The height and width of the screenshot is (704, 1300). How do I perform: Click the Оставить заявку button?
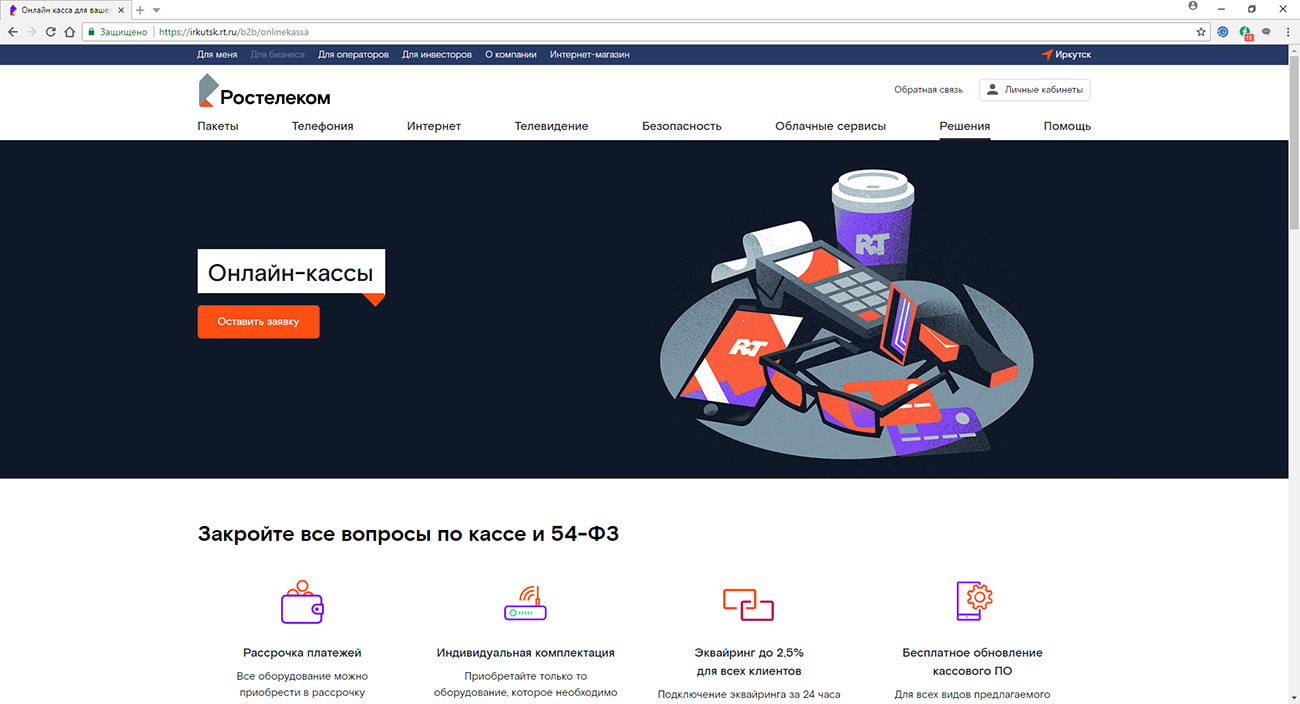[258, 322]
